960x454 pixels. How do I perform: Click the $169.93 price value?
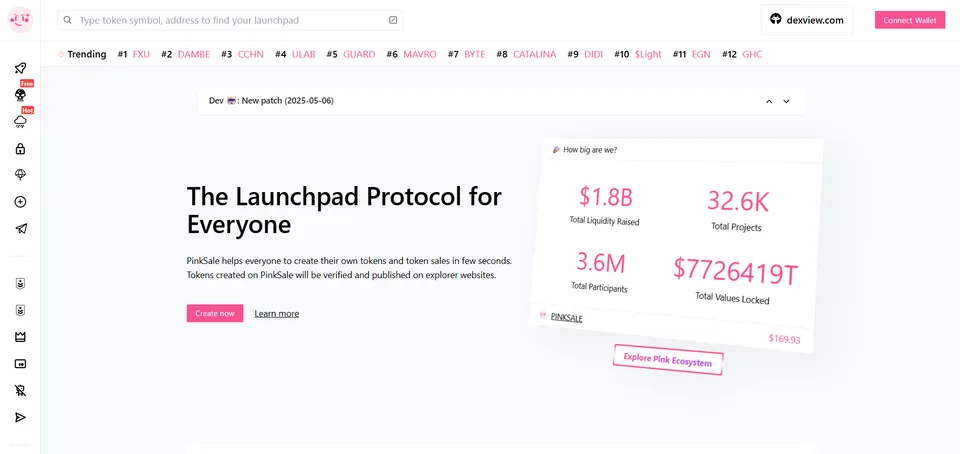tap(784, 338)
